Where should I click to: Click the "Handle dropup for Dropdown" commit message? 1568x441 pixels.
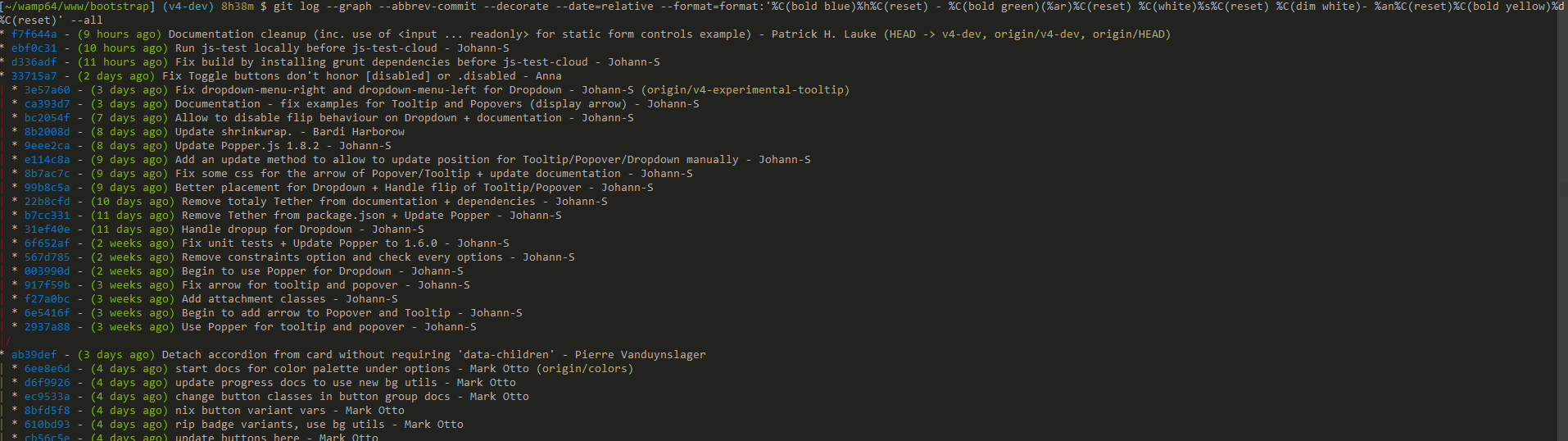coord(266,230)
